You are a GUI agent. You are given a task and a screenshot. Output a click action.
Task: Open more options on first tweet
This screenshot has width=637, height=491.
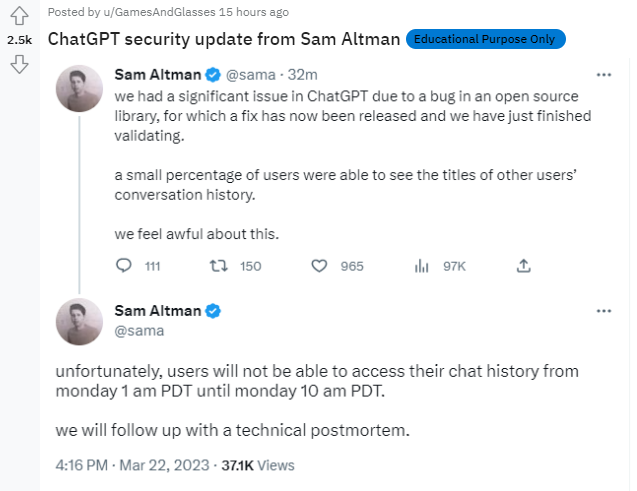click(603, 75)
